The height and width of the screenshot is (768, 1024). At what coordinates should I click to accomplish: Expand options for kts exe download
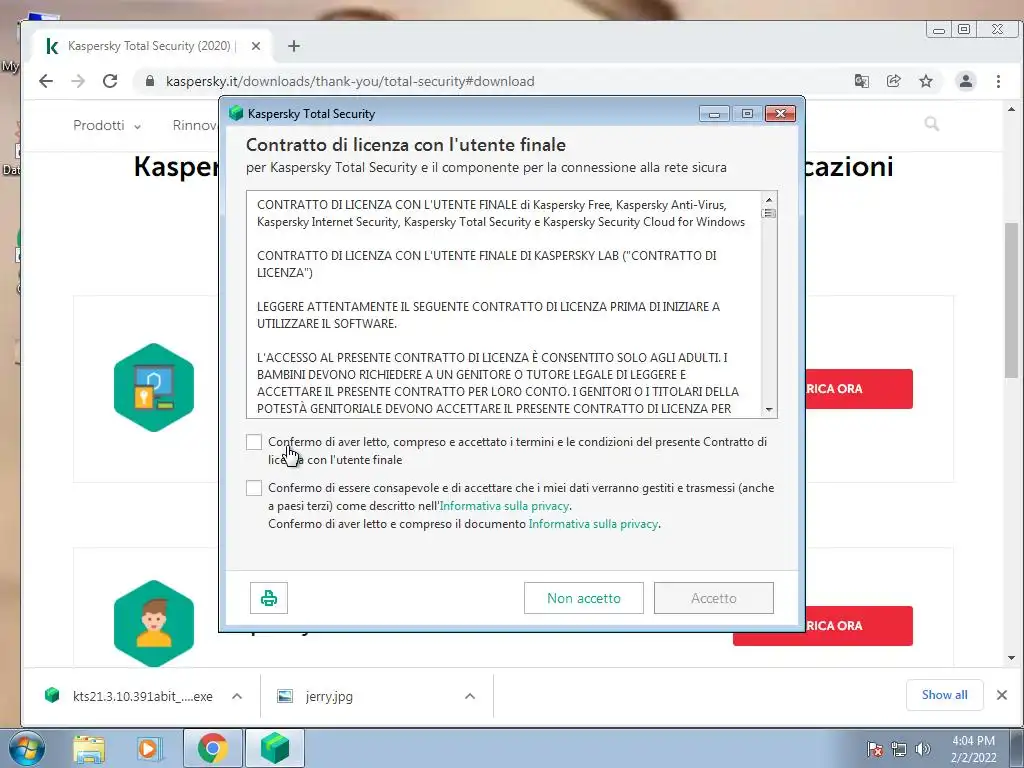coord(237,696)
